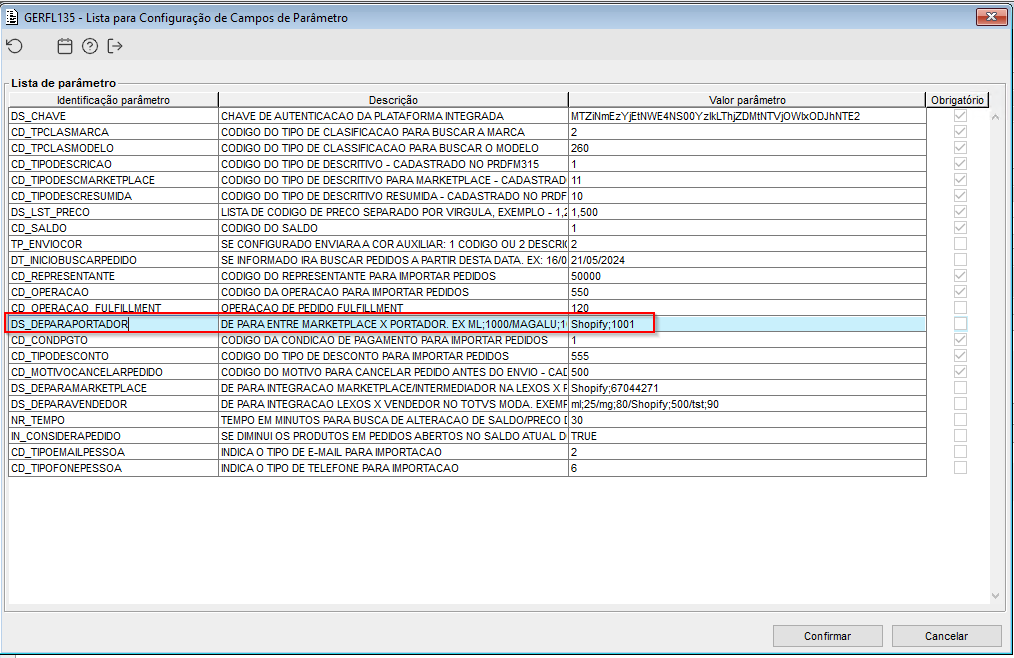Click the value 555 for CD_TIPODESCONTO
Image resolution: width=1014 pixels, height=658 pixels.
(x=747, y=356)
